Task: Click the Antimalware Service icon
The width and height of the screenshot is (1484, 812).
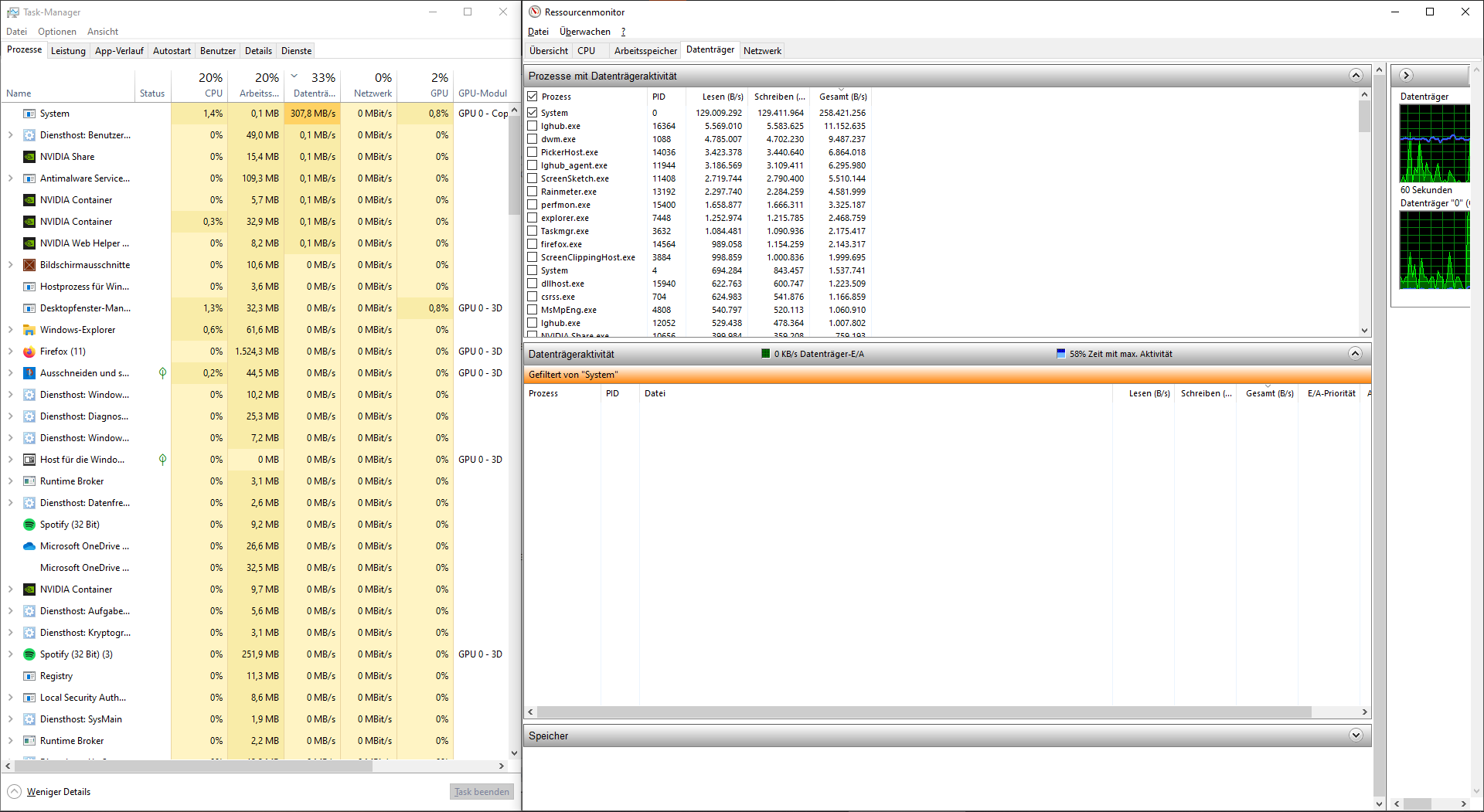Action: coord(29,178)
